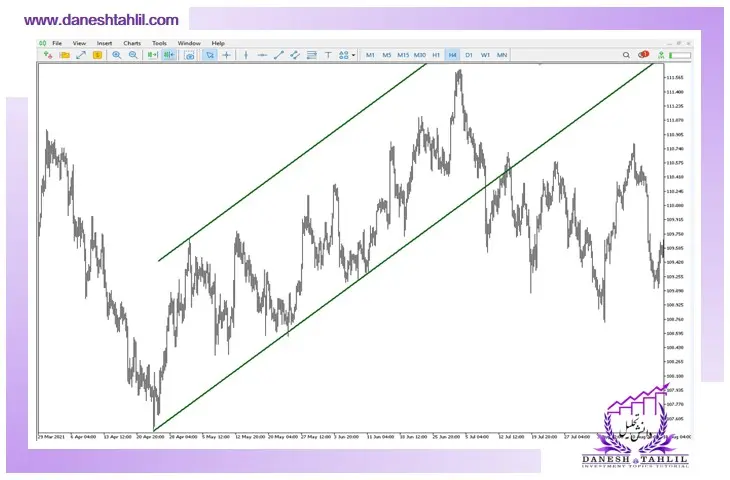Click the www.daneshtahlil.com website link
This screenshot has width=730, height=480.
[102, 20]
